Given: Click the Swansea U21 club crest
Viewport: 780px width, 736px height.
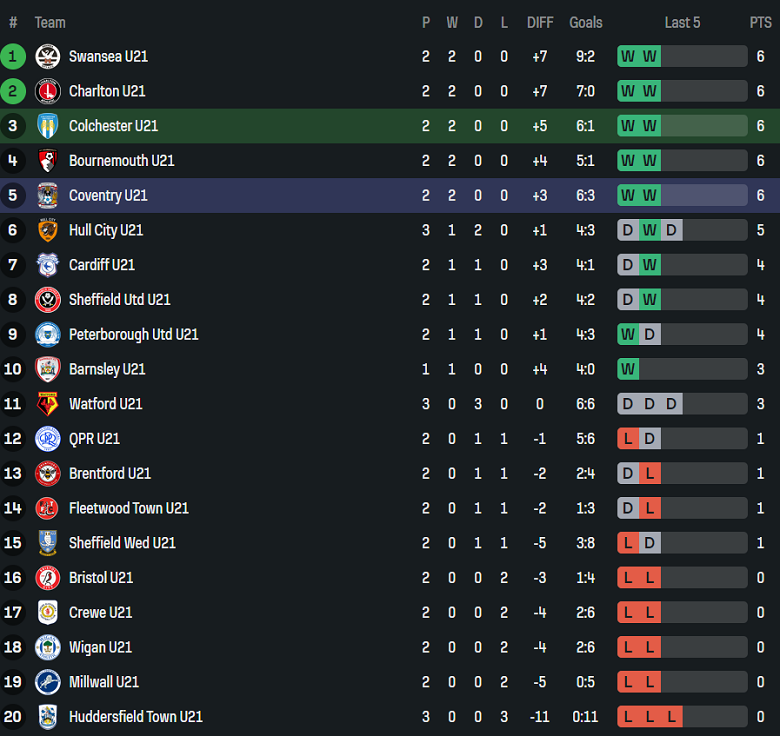Looking at the screenshot, I should (x=47, y=57).
